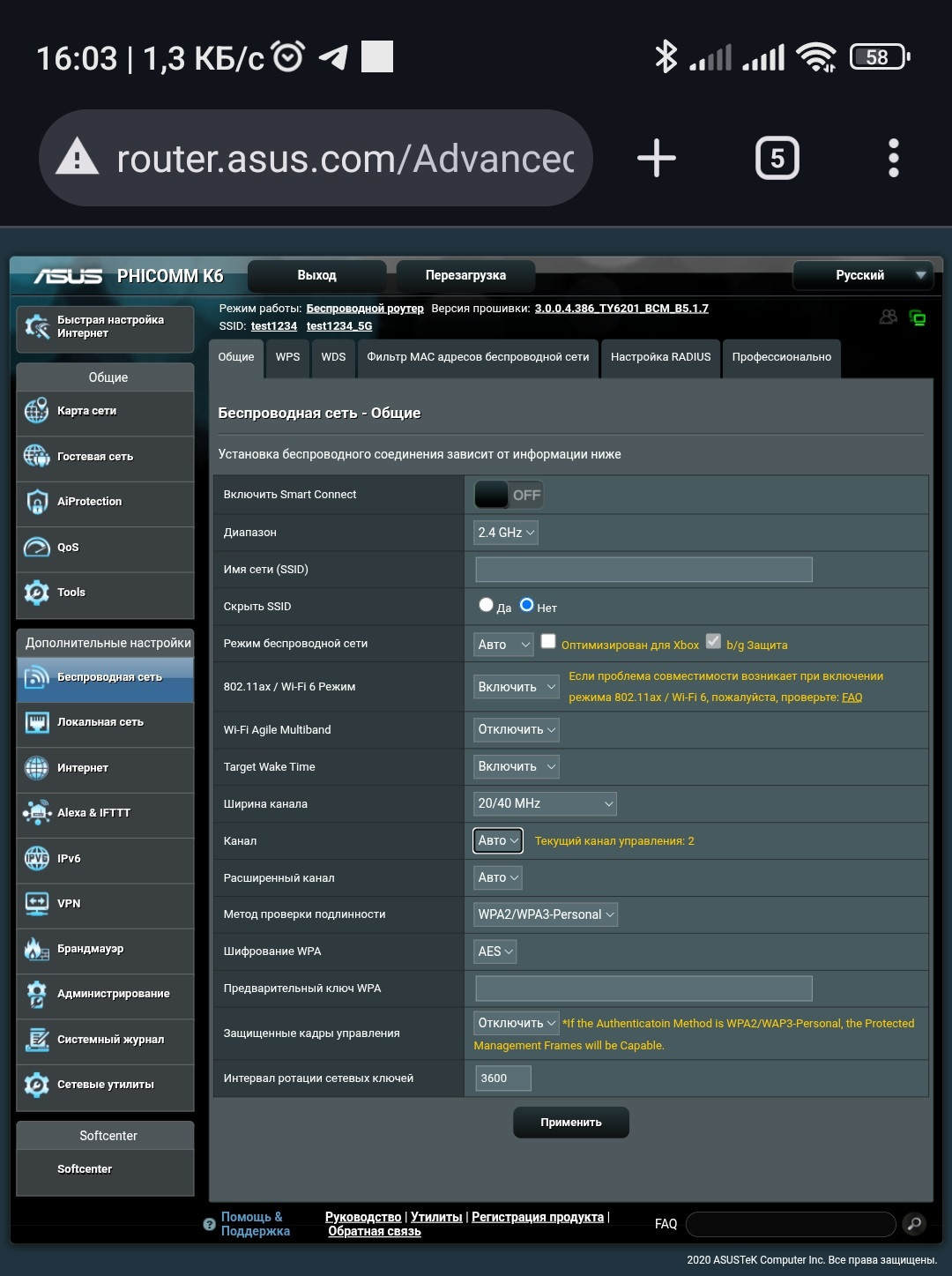
Task: Check the 'Оптимизирован для Xbox' checkbox
Action: 548,642
